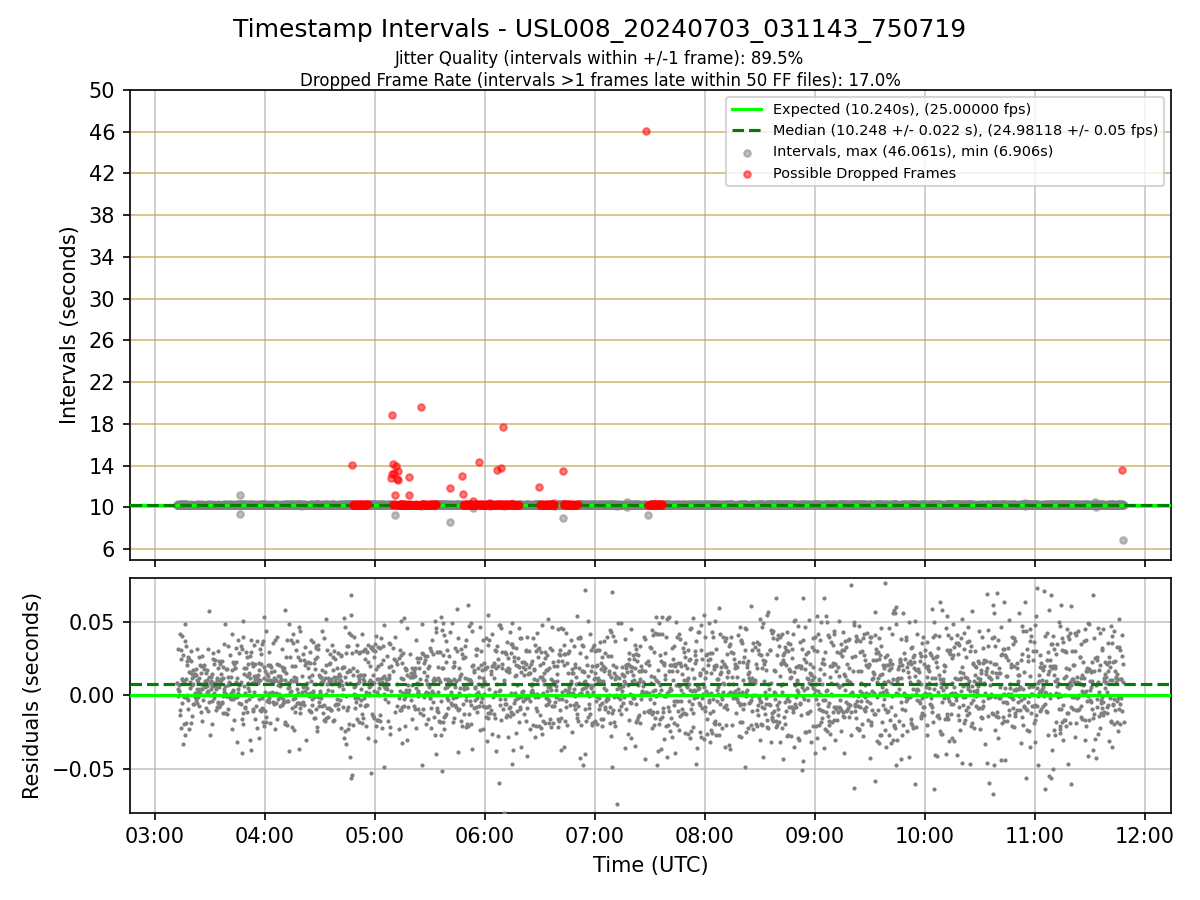Viewport: 1200px width, 900px height.
Task: Click the 'Residuals (seconds)' y-axis label
Action: click(31, 696)
